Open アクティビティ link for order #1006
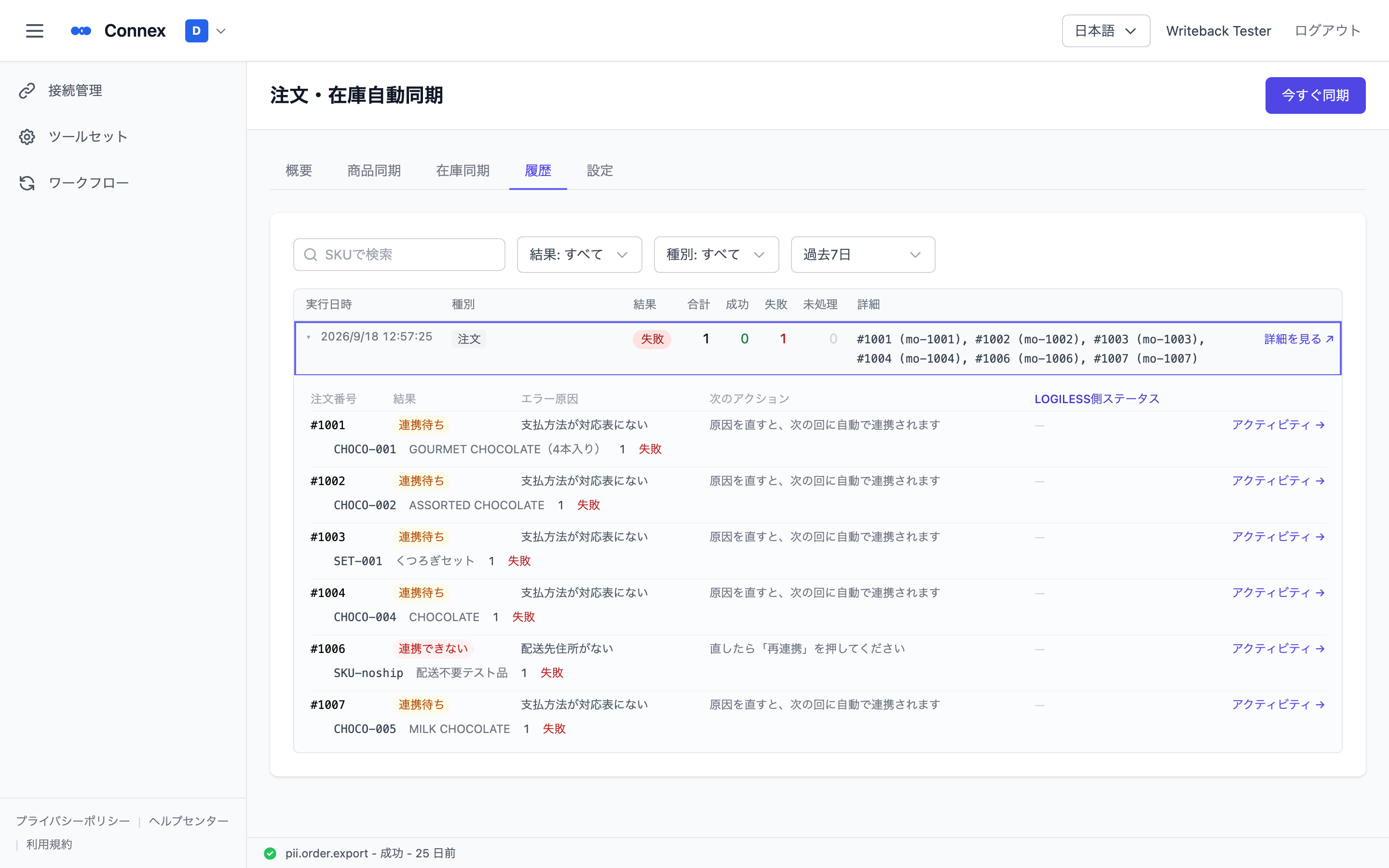The image size is (1389, 868). [x=1278, y=649]
